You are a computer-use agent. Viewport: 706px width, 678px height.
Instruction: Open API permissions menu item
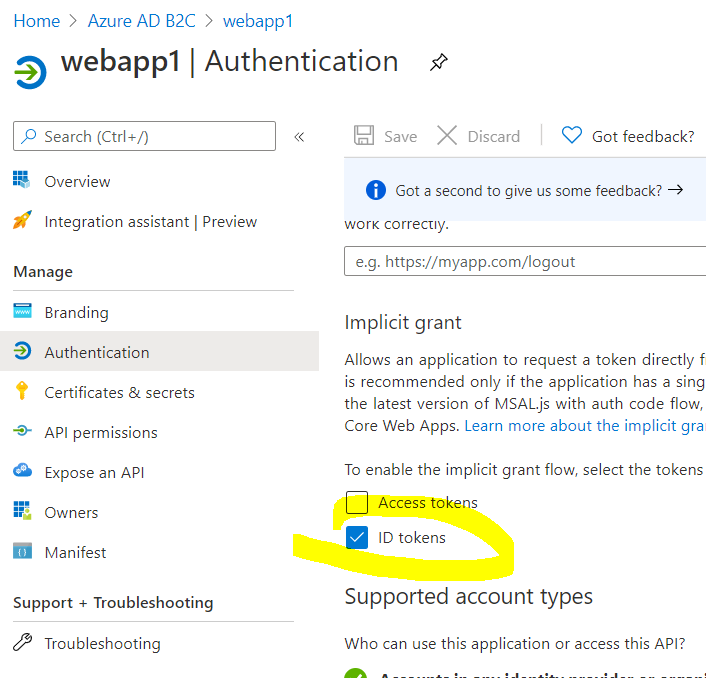click(101, 433)
